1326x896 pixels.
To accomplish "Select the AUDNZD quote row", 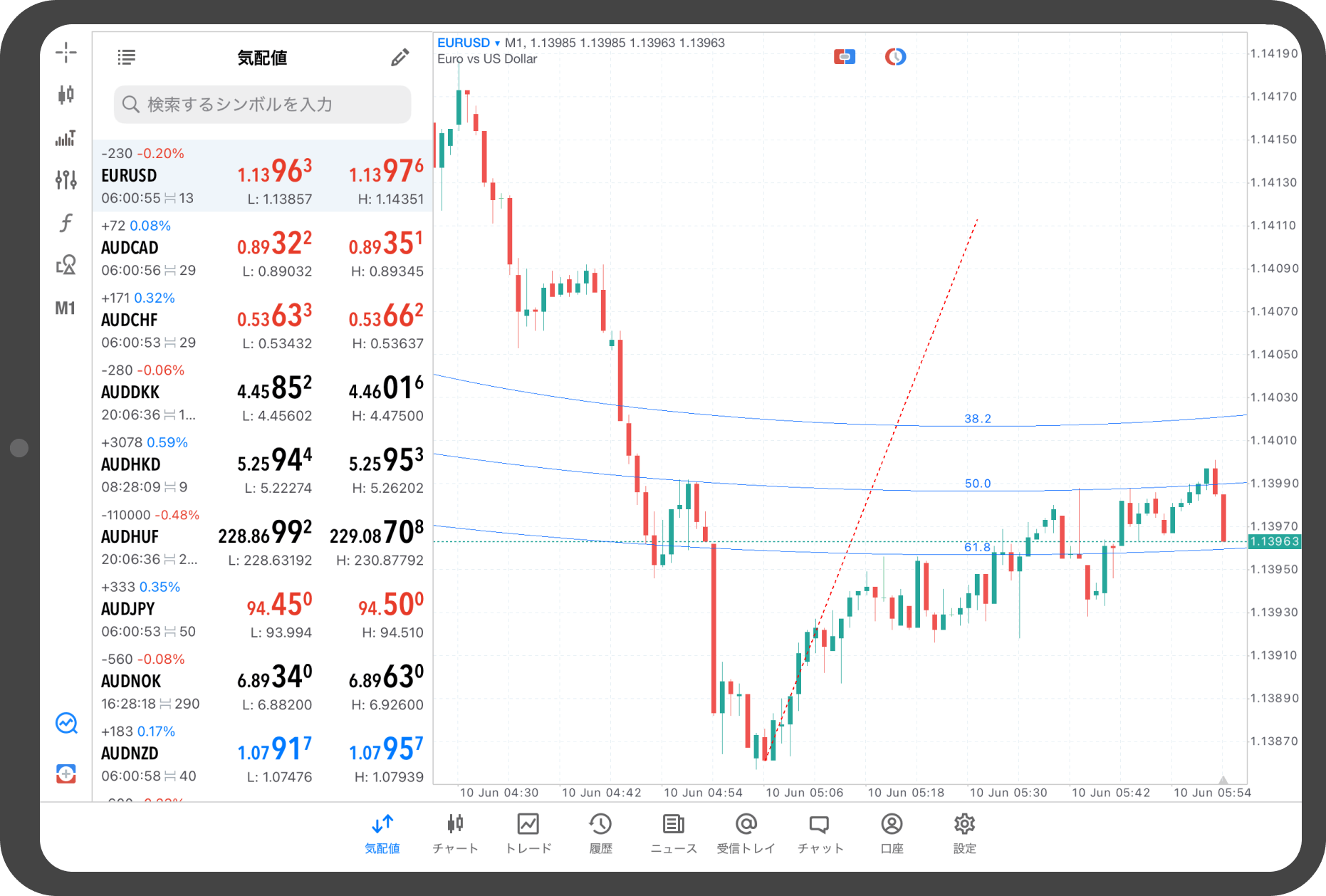I will coord(262,754).
